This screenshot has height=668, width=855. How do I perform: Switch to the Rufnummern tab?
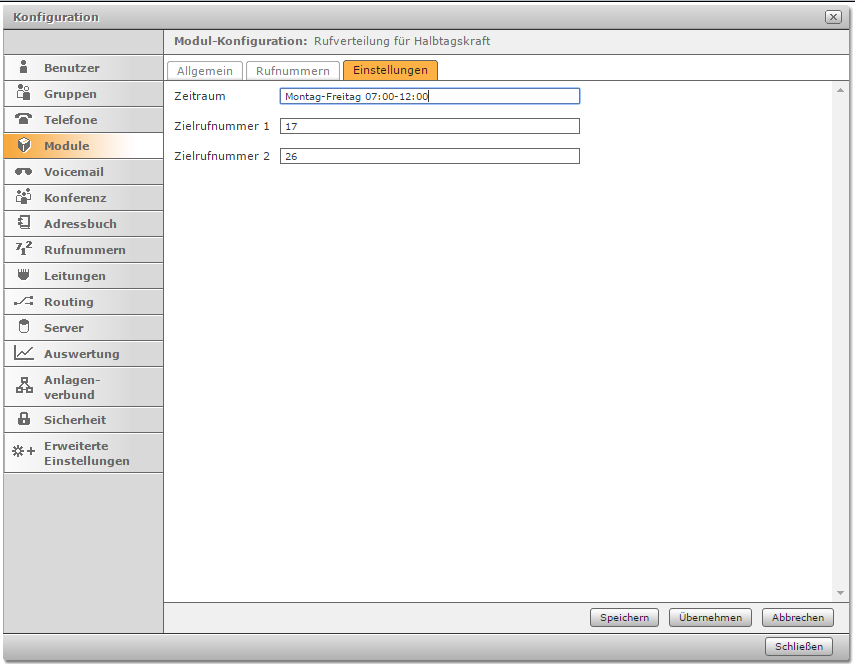pyautogui.click(x=292, y=71)
